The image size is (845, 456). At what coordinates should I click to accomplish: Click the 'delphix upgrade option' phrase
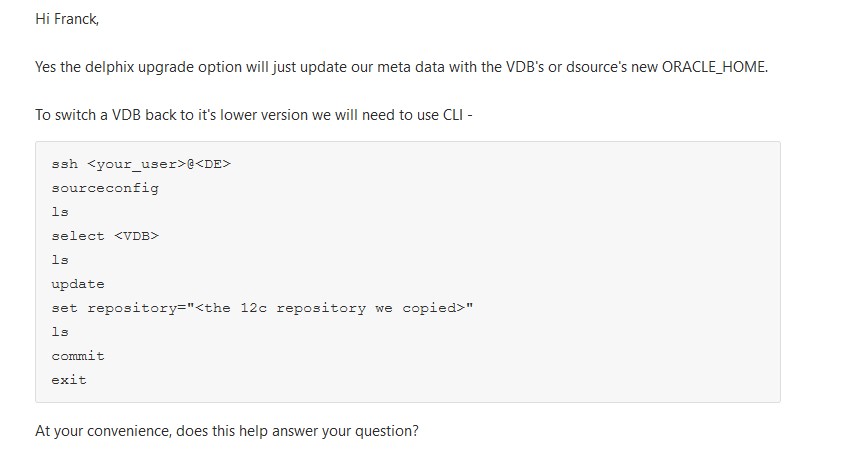pyautogui.click(x=164, y=67)
